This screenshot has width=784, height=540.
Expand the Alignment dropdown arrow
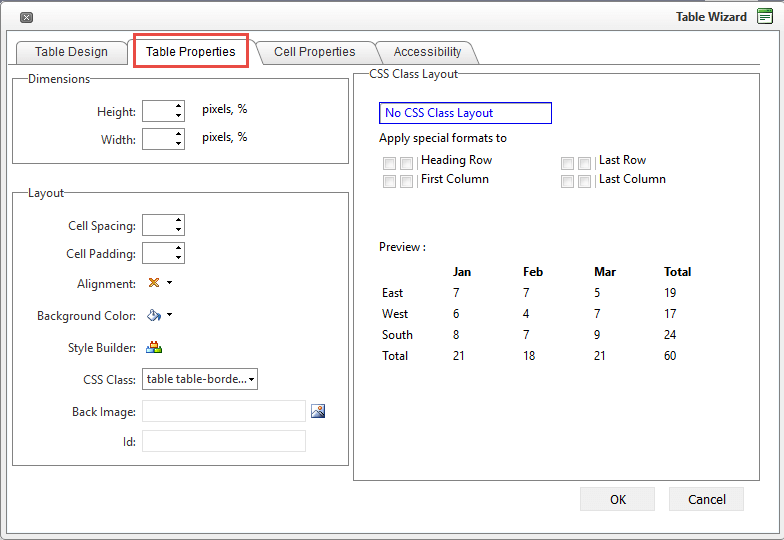click(x=170, y=283)
